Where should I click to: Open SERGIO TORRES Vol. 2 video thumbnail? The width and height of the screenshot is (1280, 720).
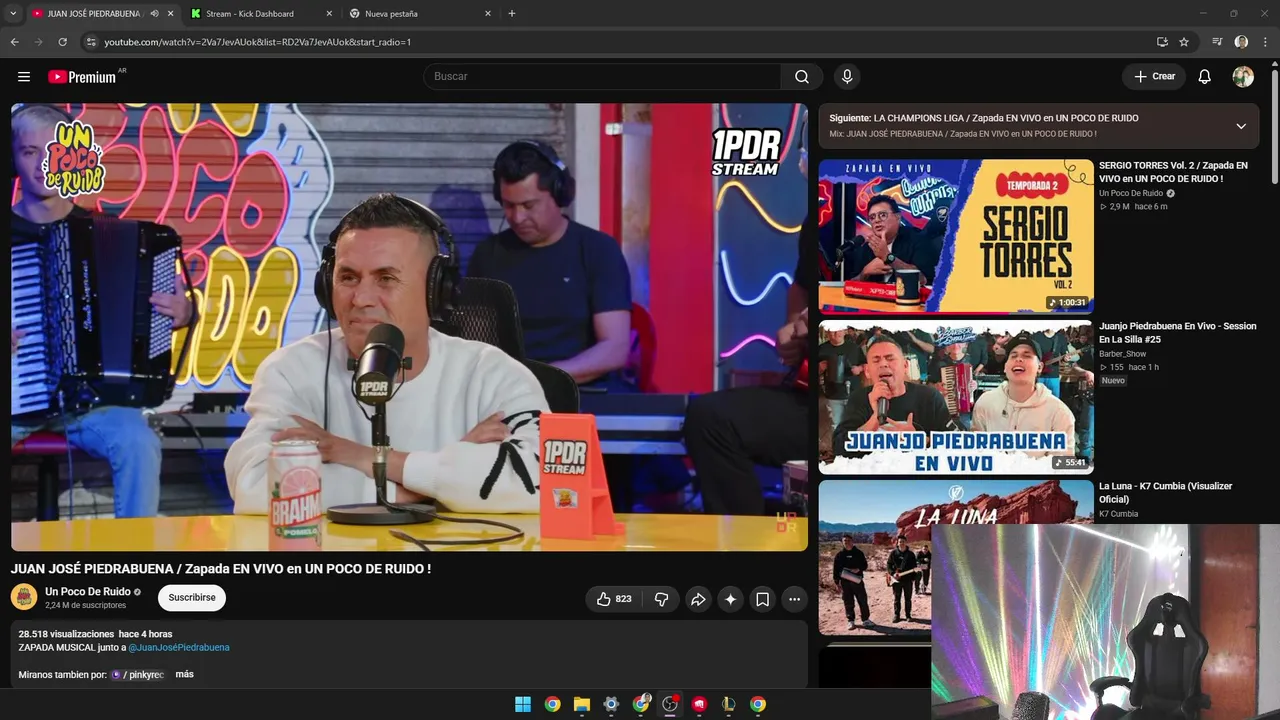tap(956, 236)
